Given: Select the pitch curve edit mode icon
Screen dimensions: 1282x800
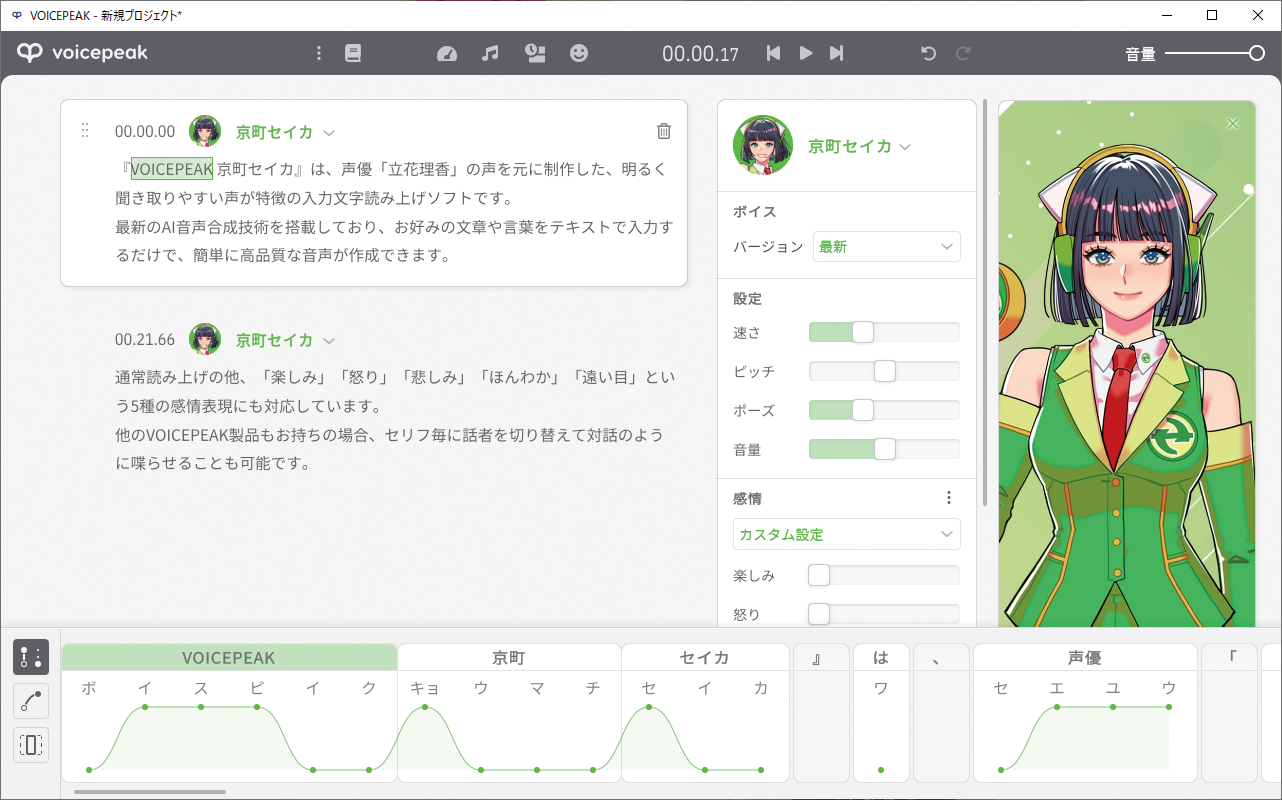Looking at the screenshot, I should (31, 701).
